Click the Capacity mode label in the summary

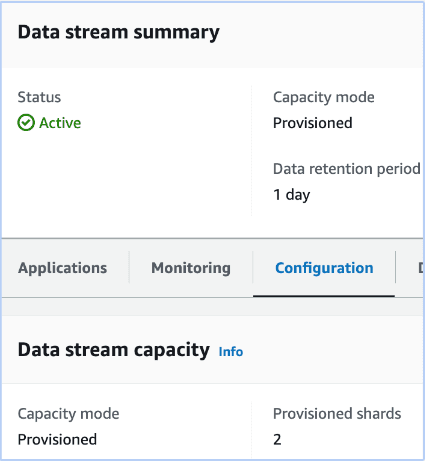point(324,98)
